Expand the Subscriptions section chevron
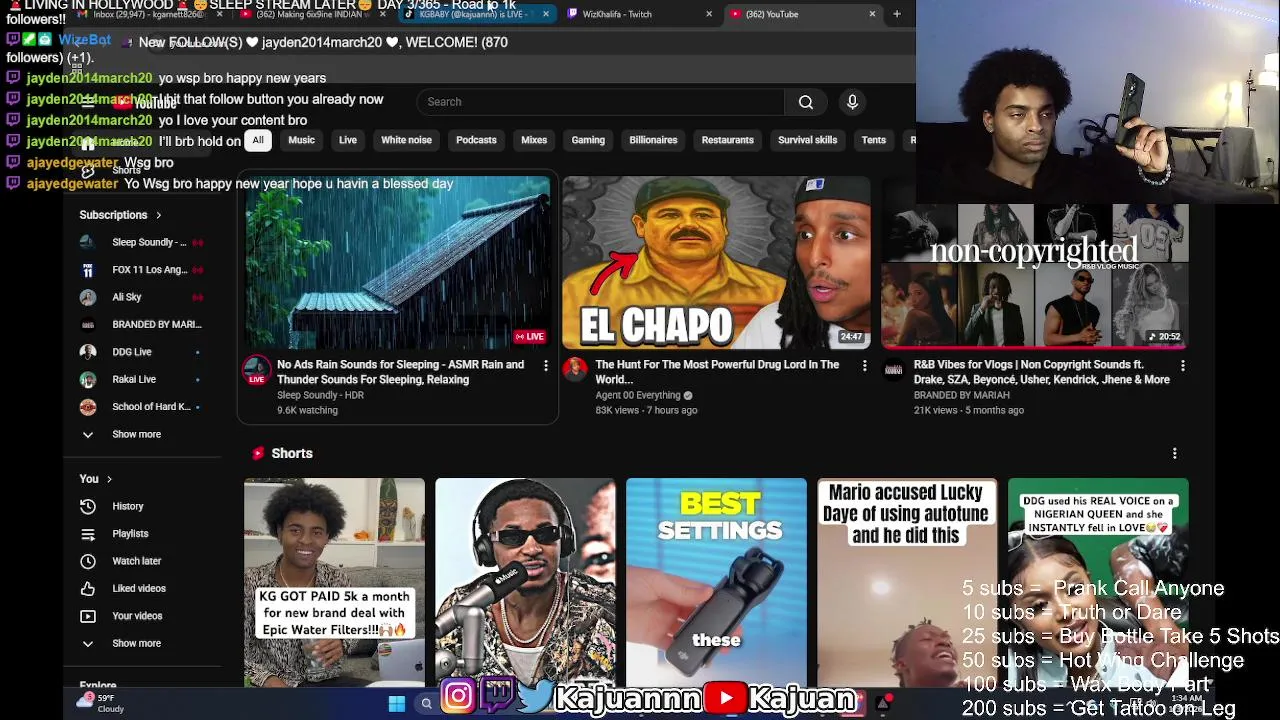The image size is (1280, 720). [x=158, y=215]
